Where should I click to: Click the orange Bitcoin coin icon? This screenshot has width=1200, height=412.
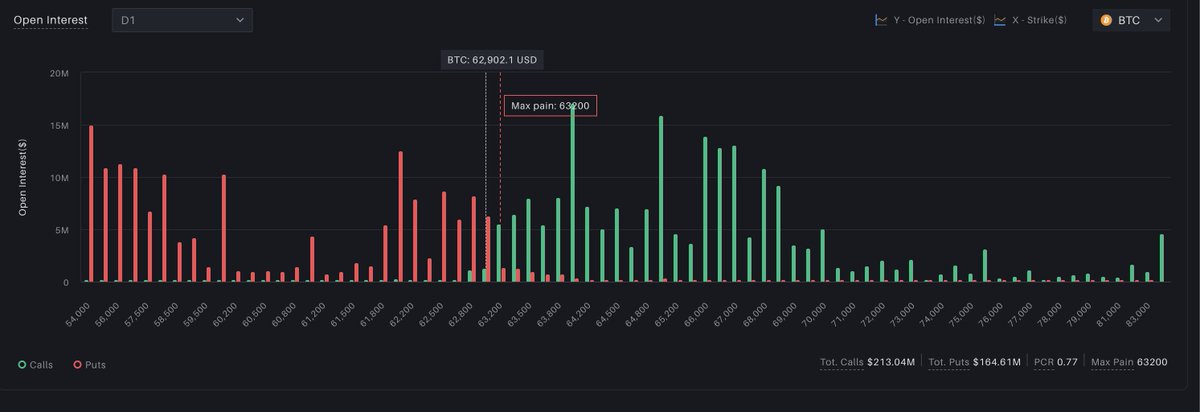[1107, 20]
